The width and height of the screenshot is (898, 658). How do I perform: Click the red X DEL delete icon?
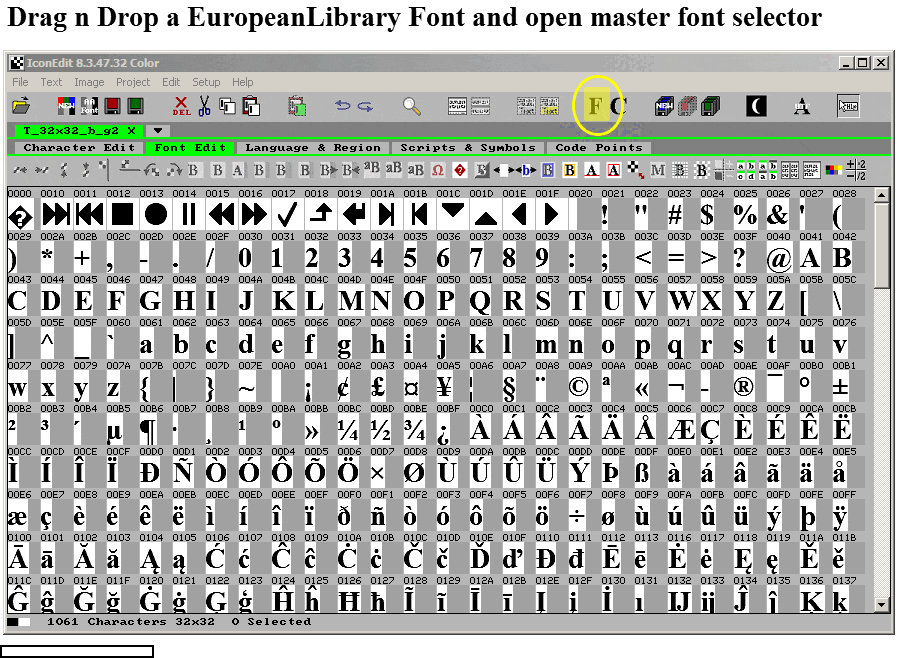[x=182, y=106]
